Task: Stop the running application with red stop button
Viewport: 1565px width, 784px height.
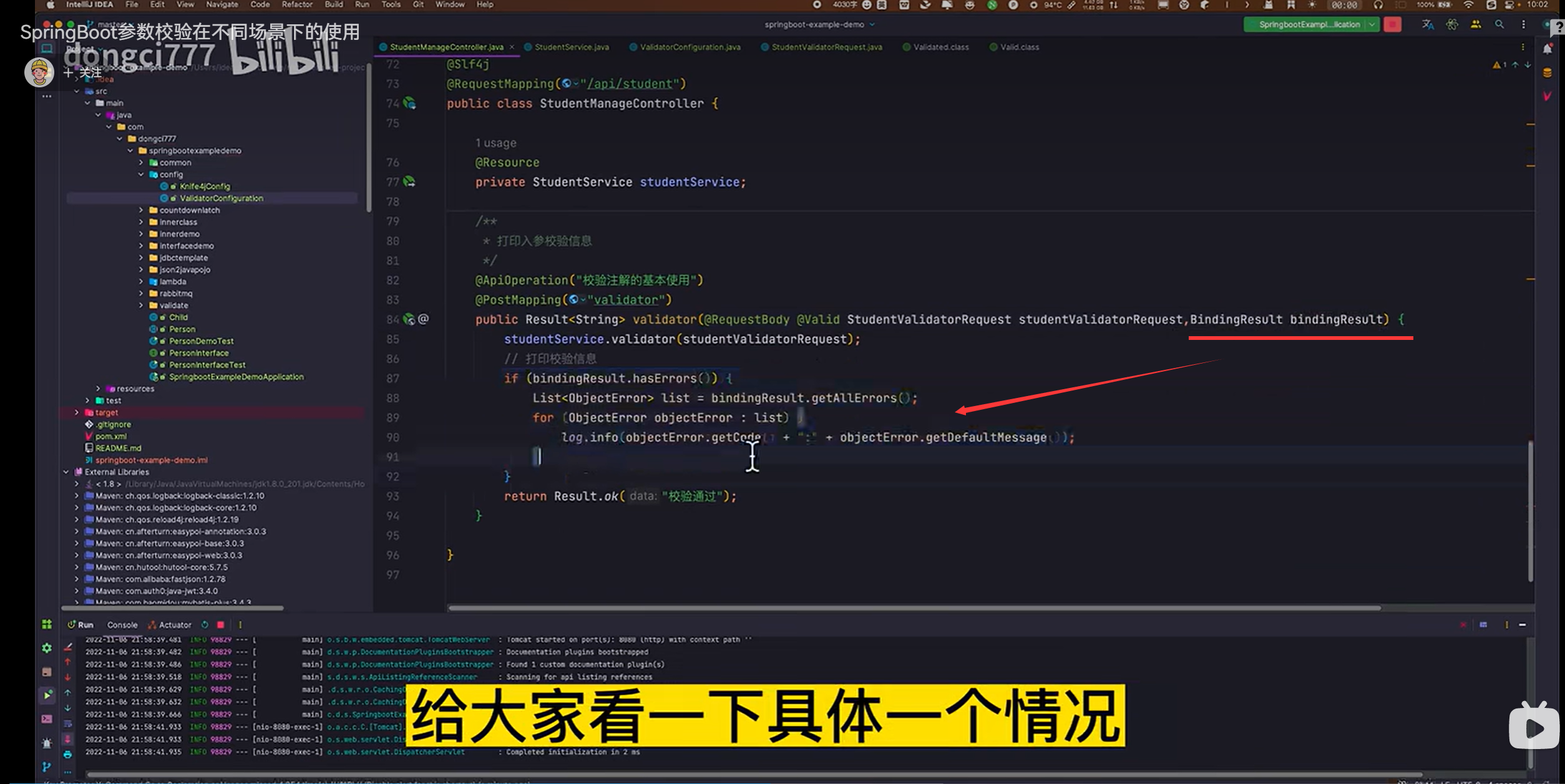Action: tap(1392, 24)
